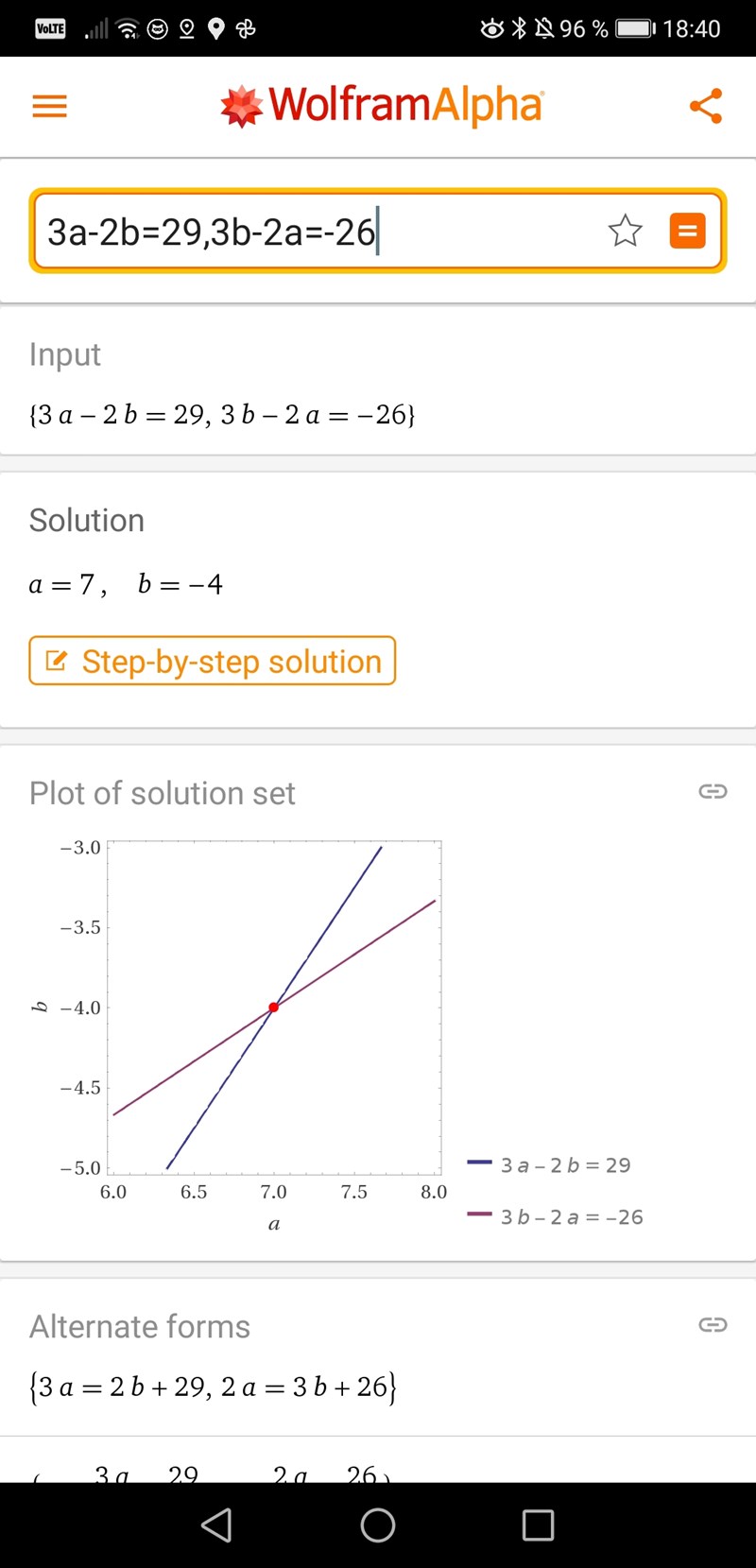756x1568 pixels.
Task: Tap the blue 3a − 2b = 29 legend swatch
Action: [x=480, y=1163]
